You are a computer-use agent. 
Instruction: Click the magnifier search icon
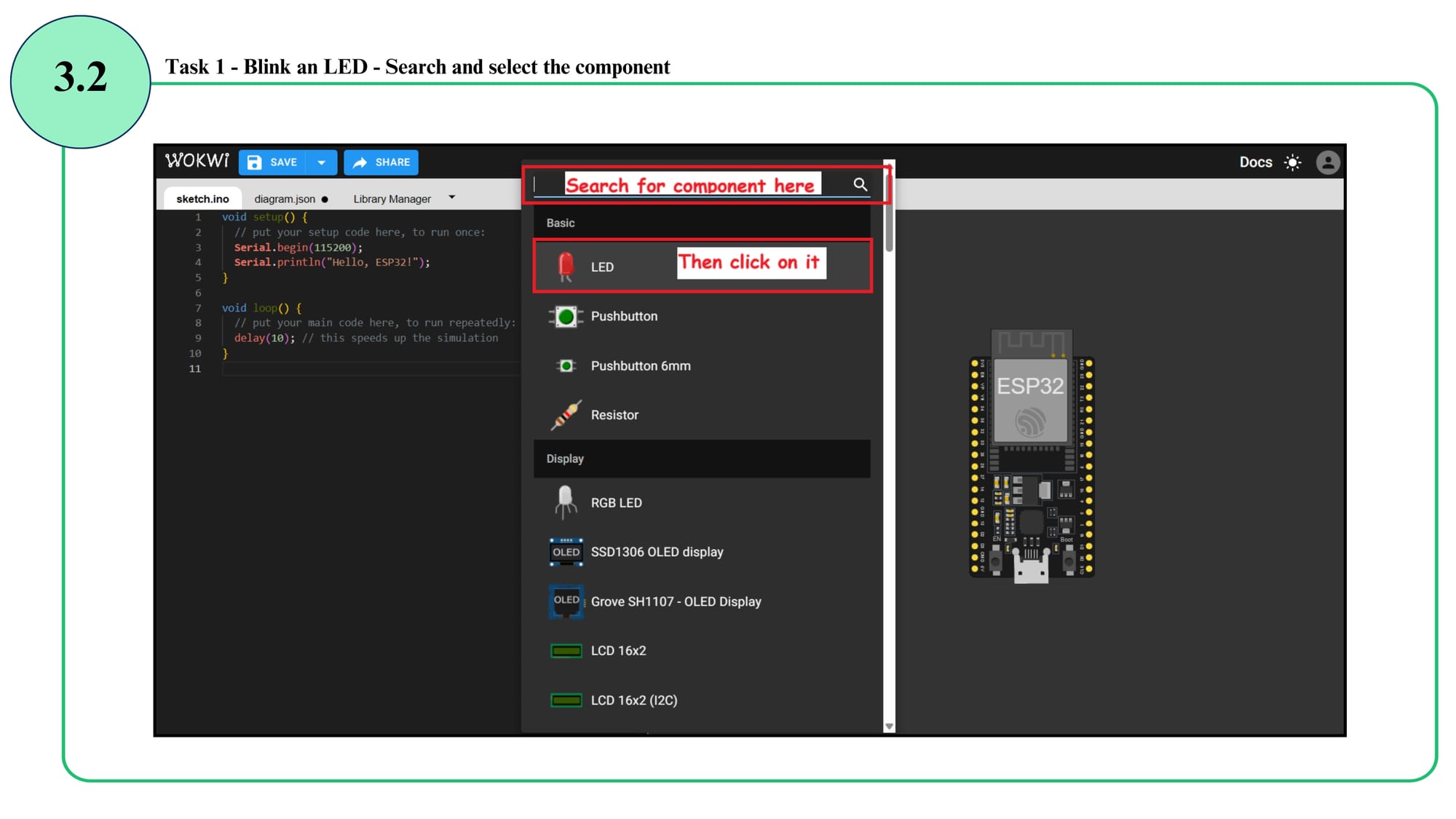click(x=860, y=185)
